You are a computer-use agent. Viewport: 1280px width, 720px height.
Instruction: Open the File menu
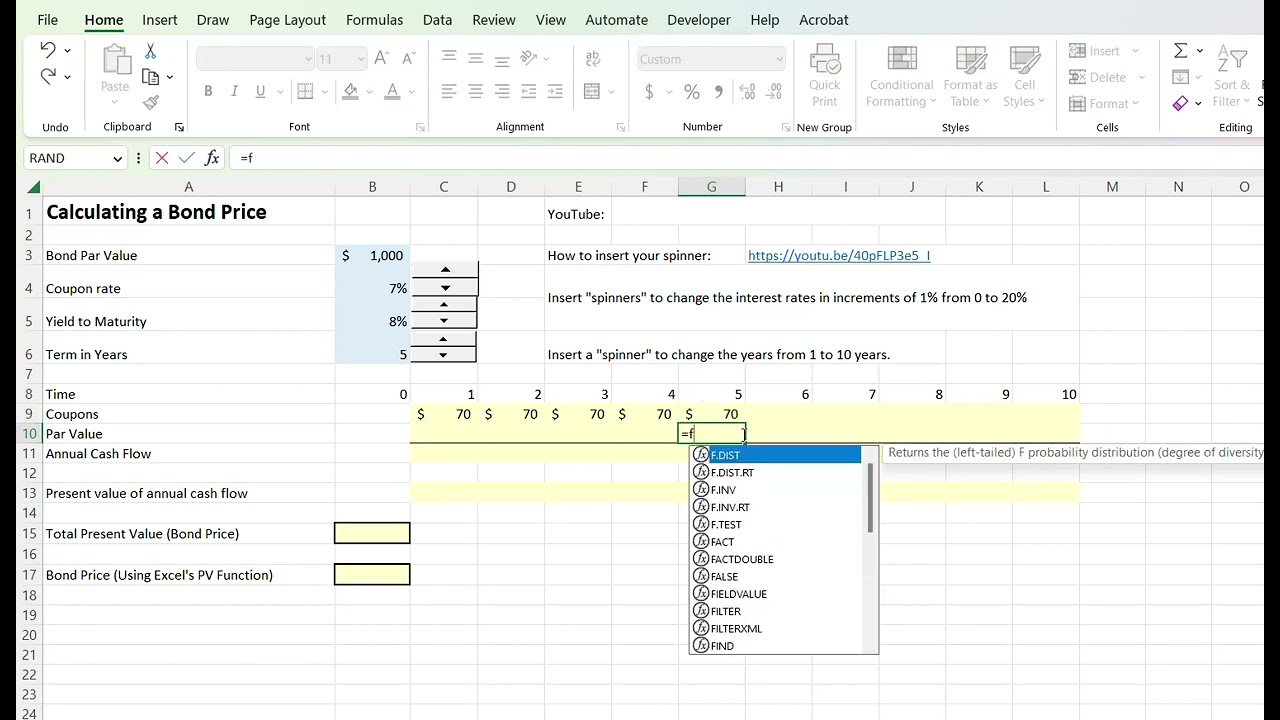(47, 20)
